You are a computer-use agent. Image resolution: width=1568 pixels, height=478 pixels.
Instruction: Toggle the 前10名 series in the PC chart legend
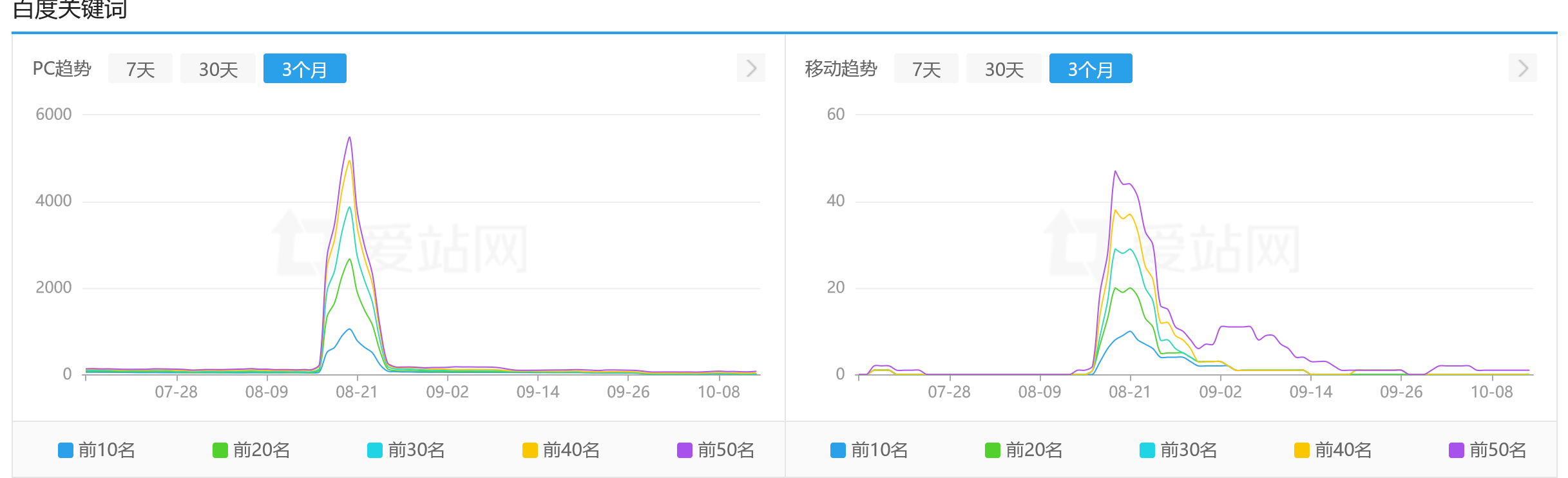click(97, 450)
